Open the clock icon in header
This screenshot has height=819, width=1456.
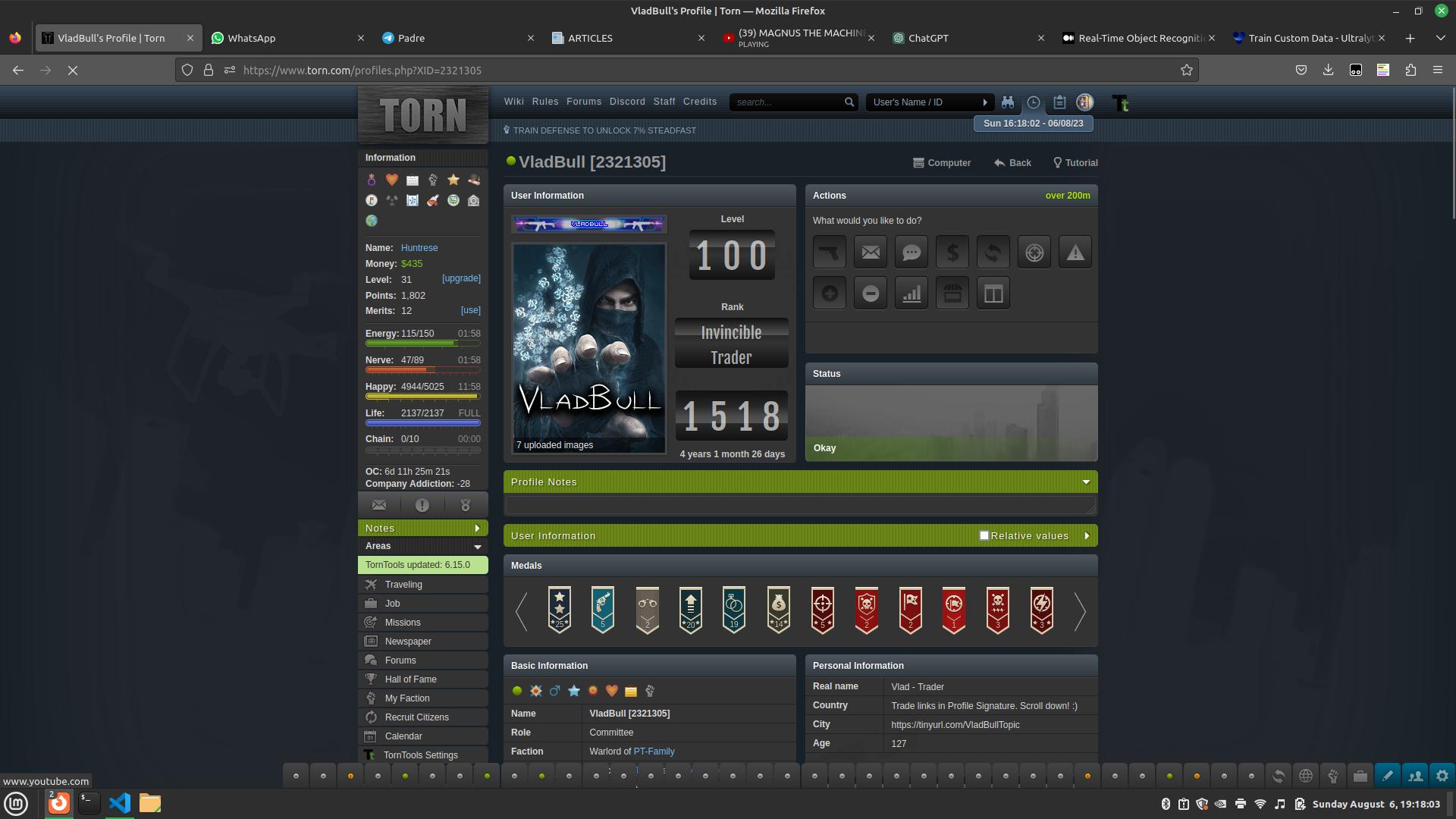1034,102
